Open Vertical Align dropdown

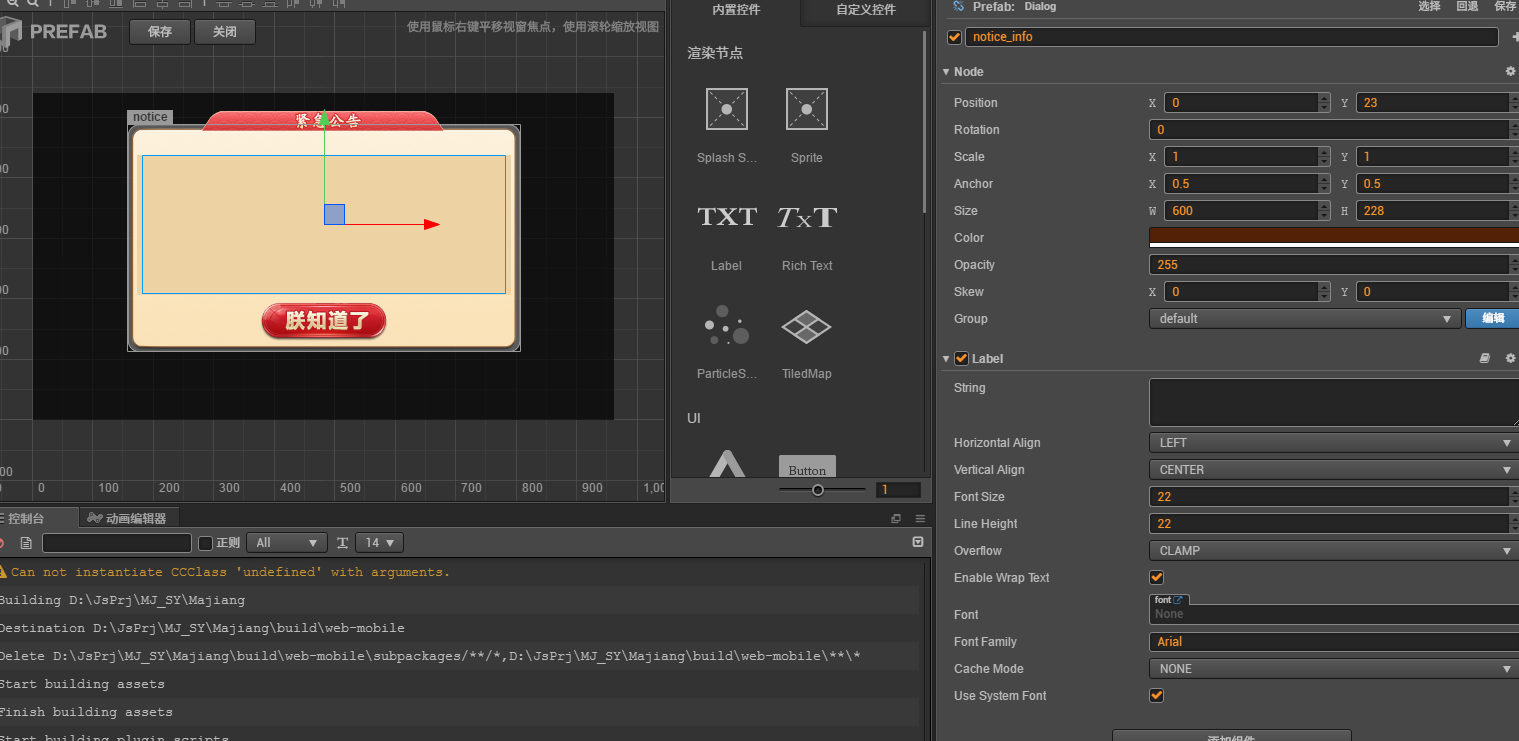tap(1334, 469)
